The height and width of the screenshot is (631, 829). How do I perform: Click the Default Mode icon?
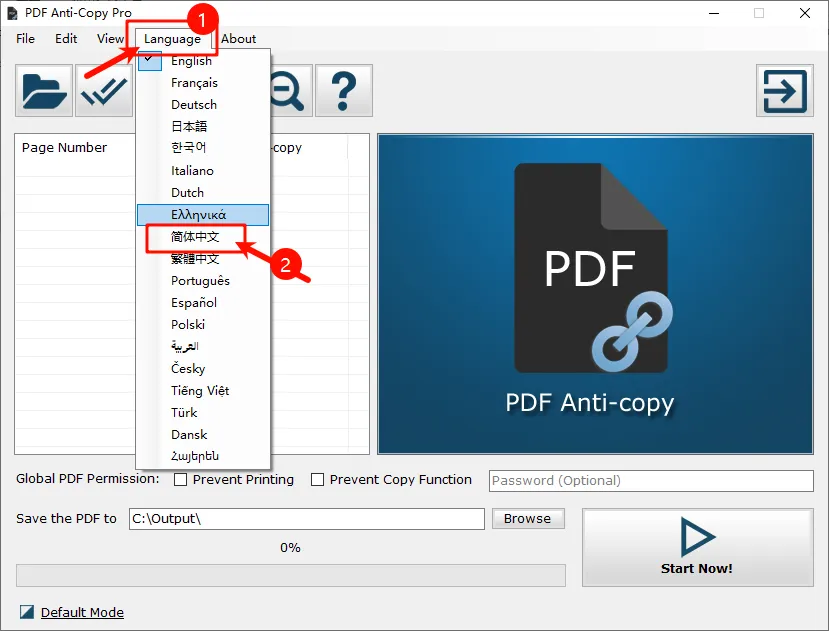26,612
